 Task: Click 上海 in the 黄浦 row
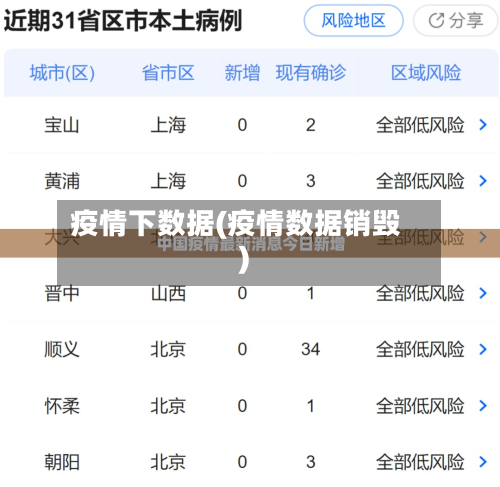tap(168, 181)
